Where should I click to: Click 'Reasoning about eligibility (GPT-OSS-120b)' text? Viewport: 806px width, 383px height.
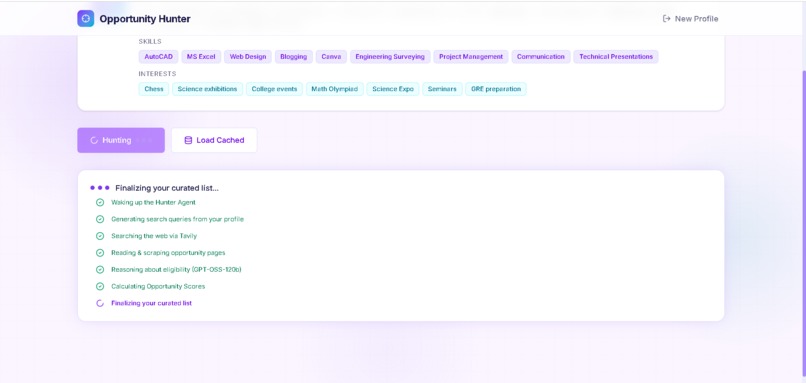[176, 269]
